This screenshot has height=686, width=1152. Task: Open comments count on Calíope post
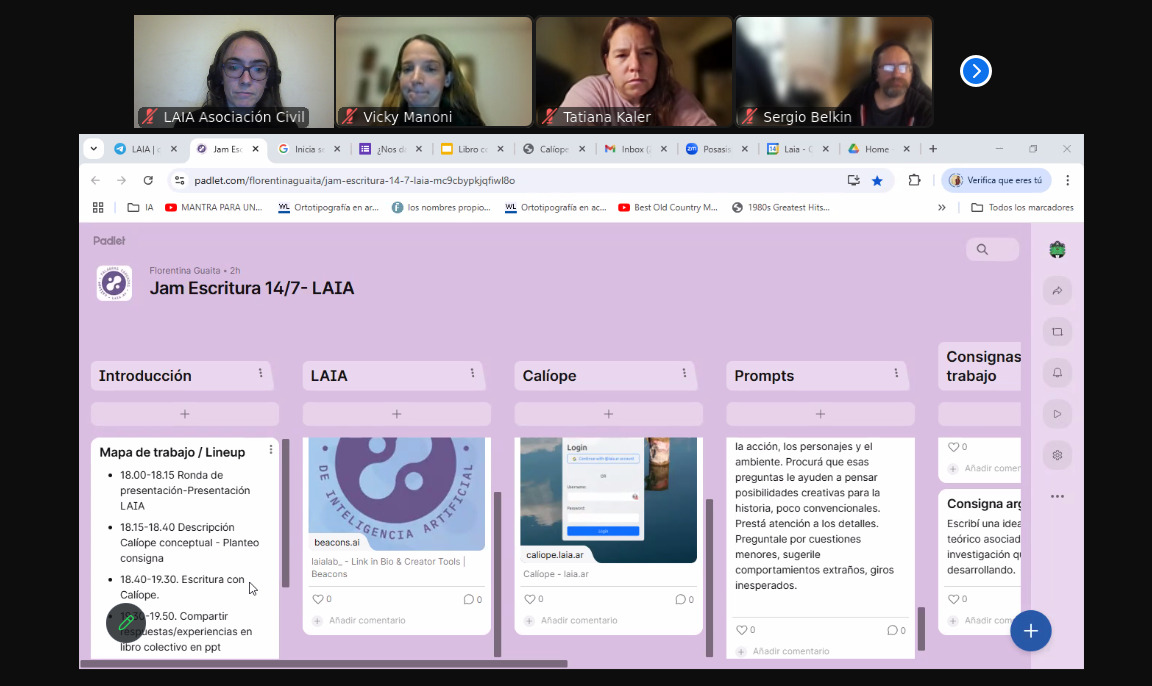tap(684, 599)
